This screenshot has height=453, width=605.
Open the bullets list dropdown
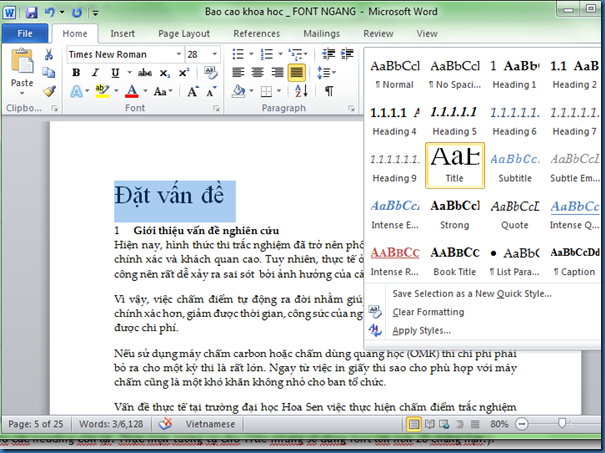point(251,54)
